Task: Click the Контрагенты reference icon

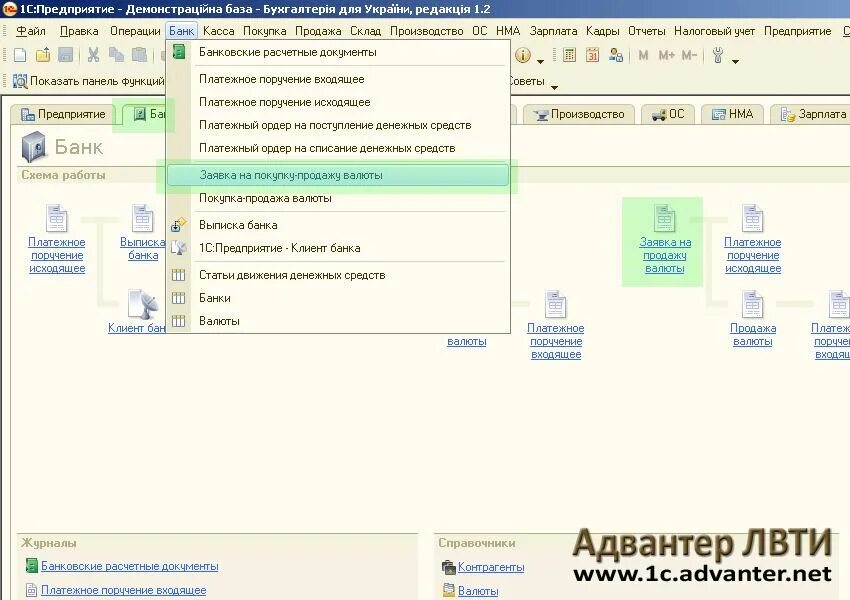Action: tap(448, 567)
